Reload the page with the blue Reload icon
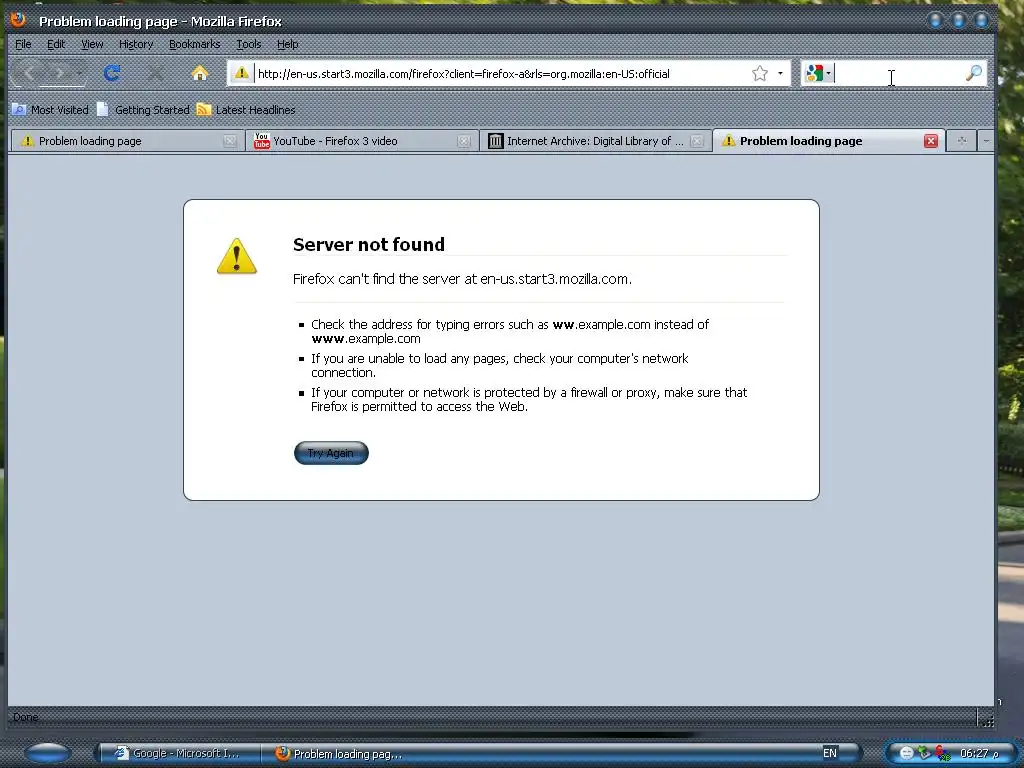 click(112, 72)
